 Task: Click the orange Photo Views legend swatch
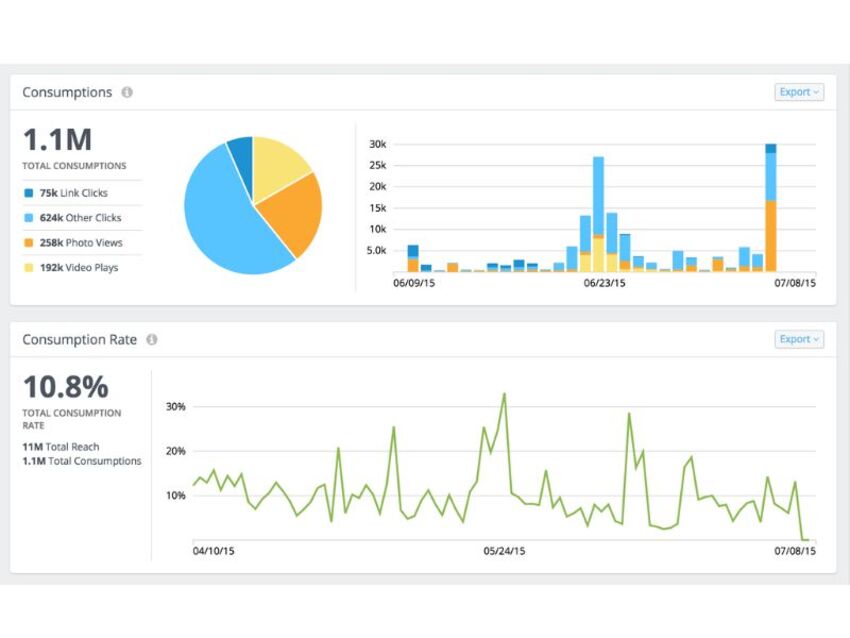pyautogui.click(x=29, y=243)
